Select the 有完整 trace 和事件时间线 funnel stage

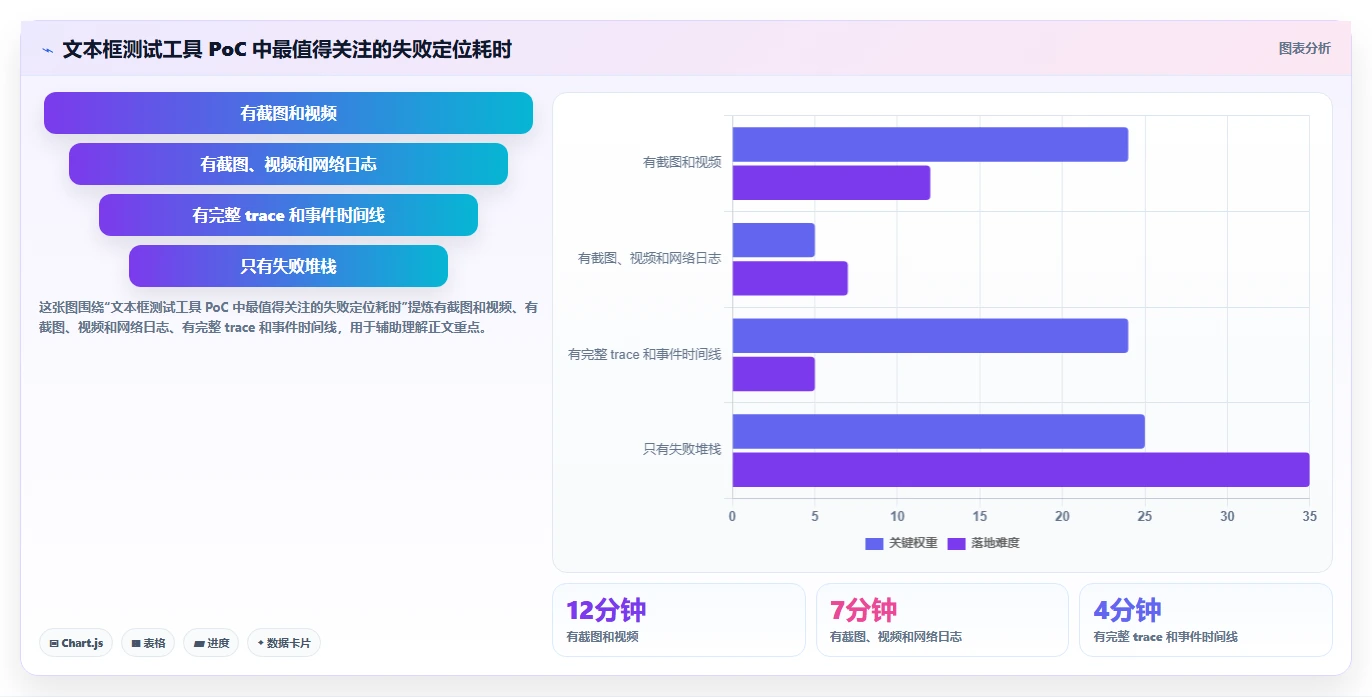pyautogui.click(x=288, y=215)
